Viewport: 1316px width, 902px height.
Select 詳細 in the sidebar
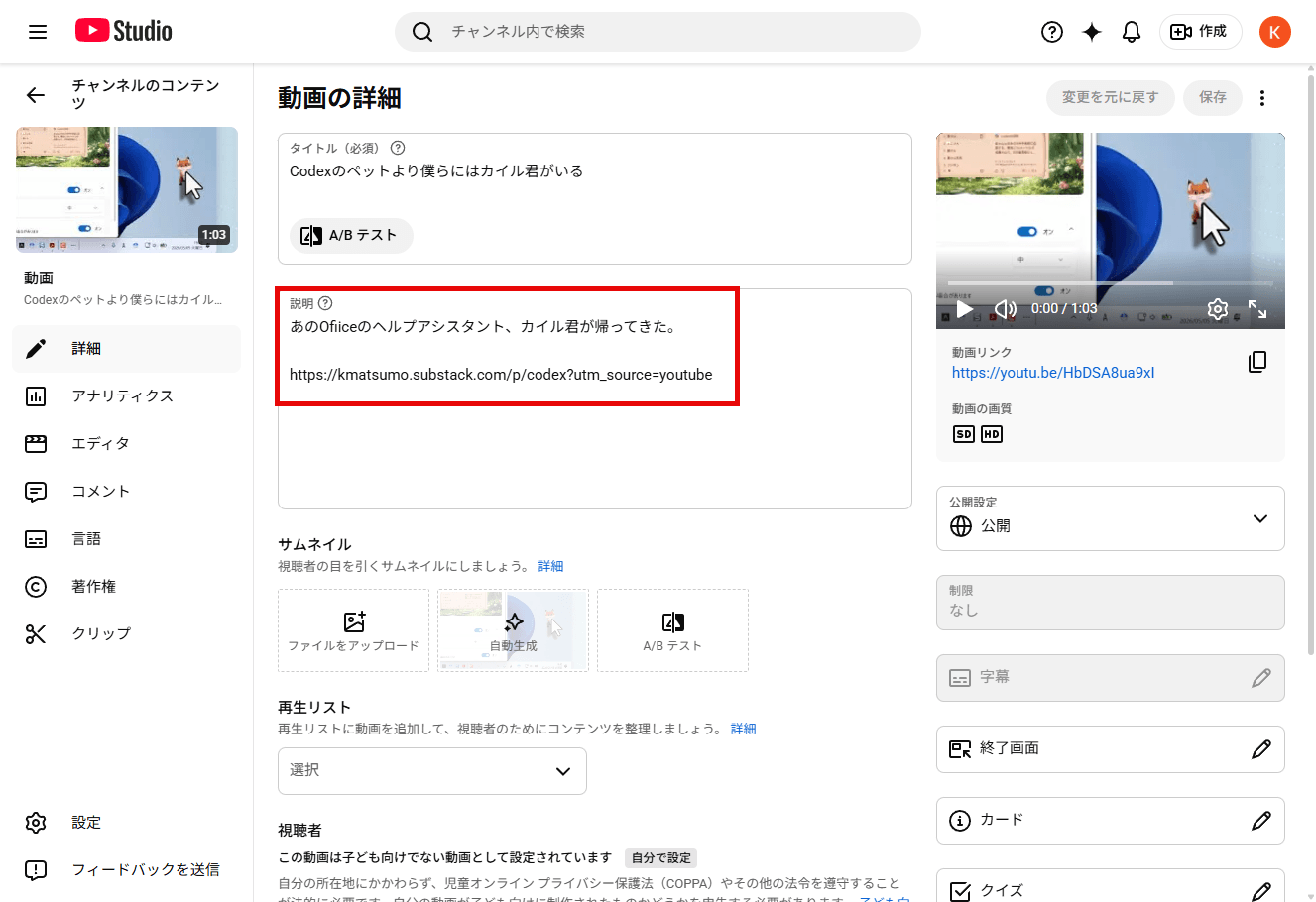(x=127, y=349)
